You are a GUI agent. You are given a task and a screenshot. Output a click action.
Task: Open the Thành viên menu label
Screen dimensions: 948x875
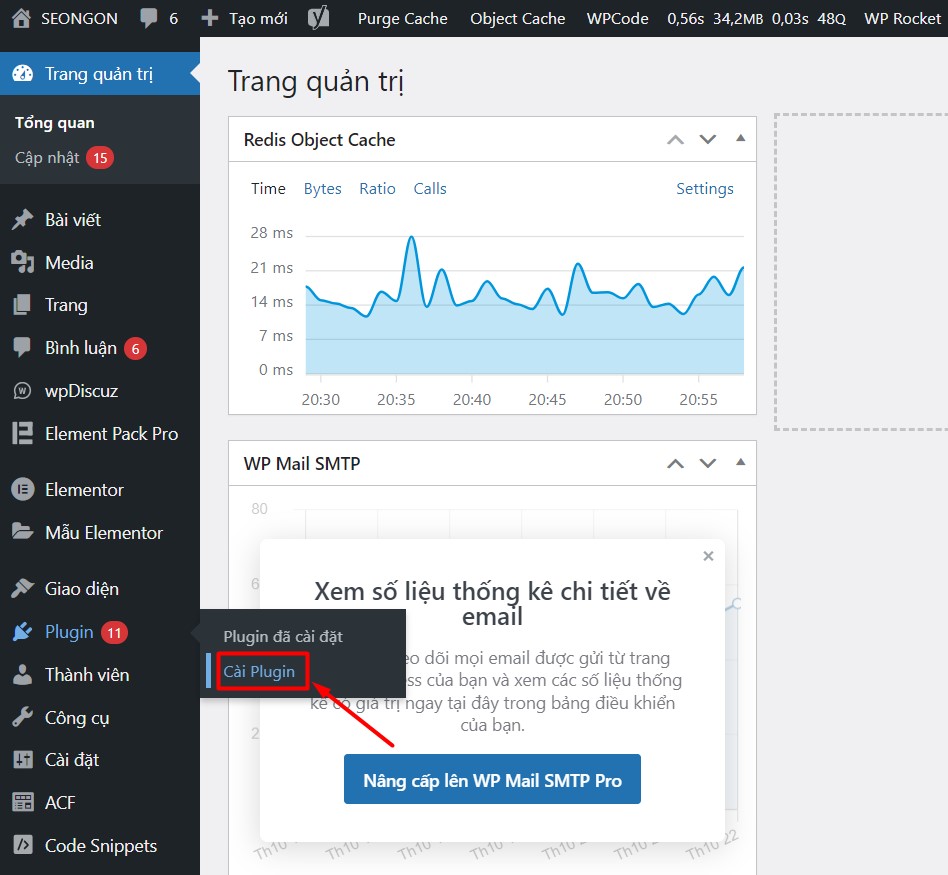[87, 675]
